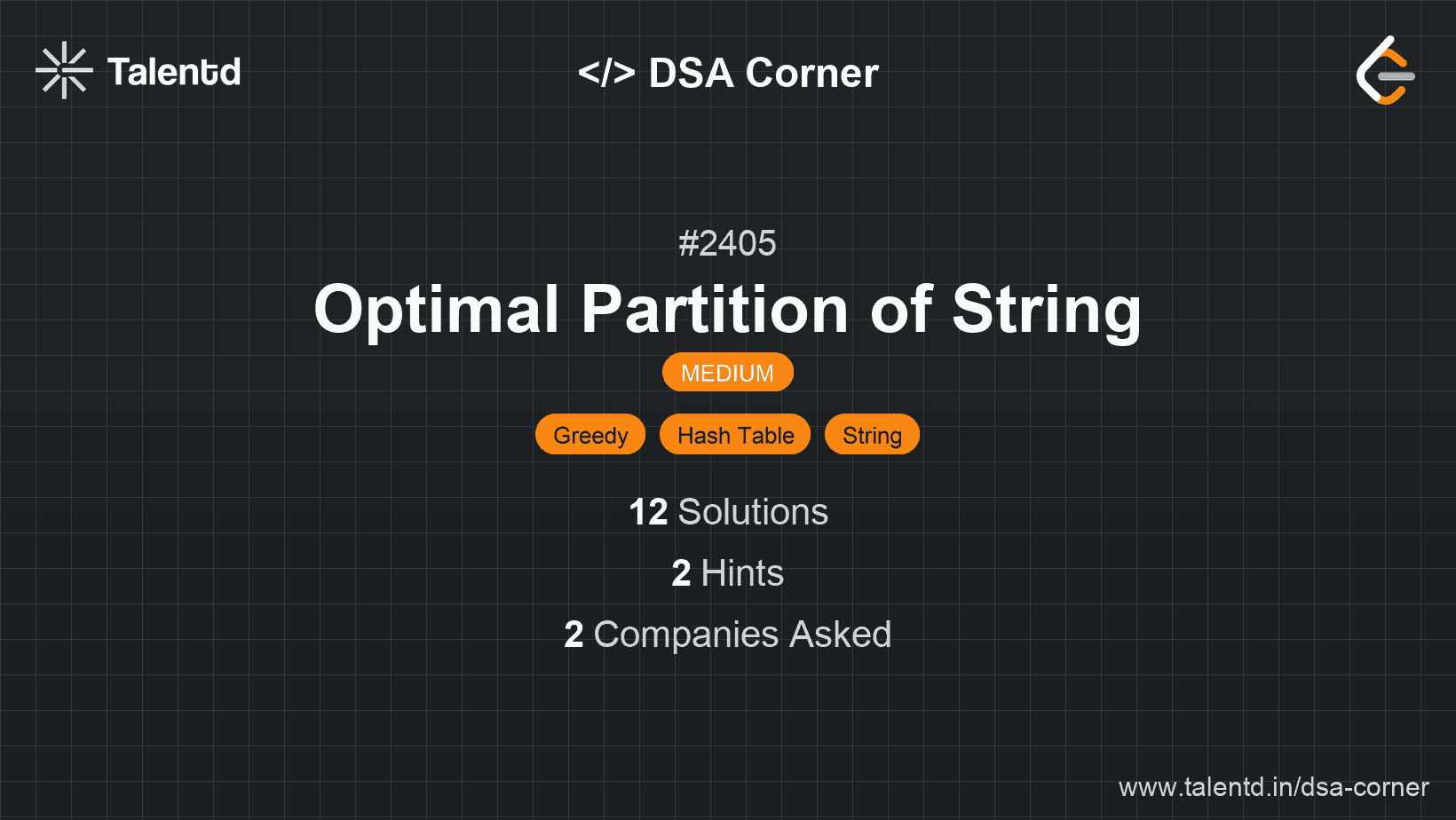
Task: Click the bold number 12 before Solutions
Action: 648,512
